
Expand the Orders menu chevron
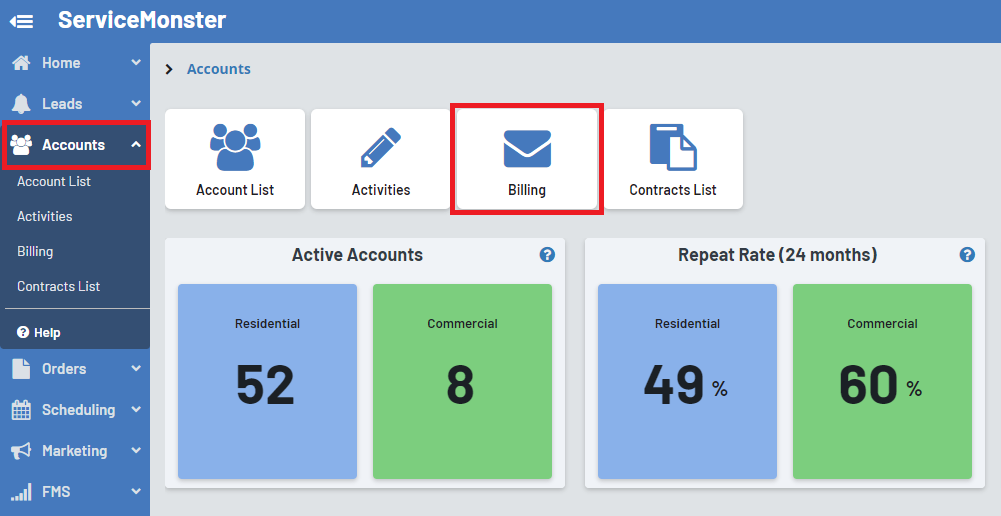[x=136, y=369]
